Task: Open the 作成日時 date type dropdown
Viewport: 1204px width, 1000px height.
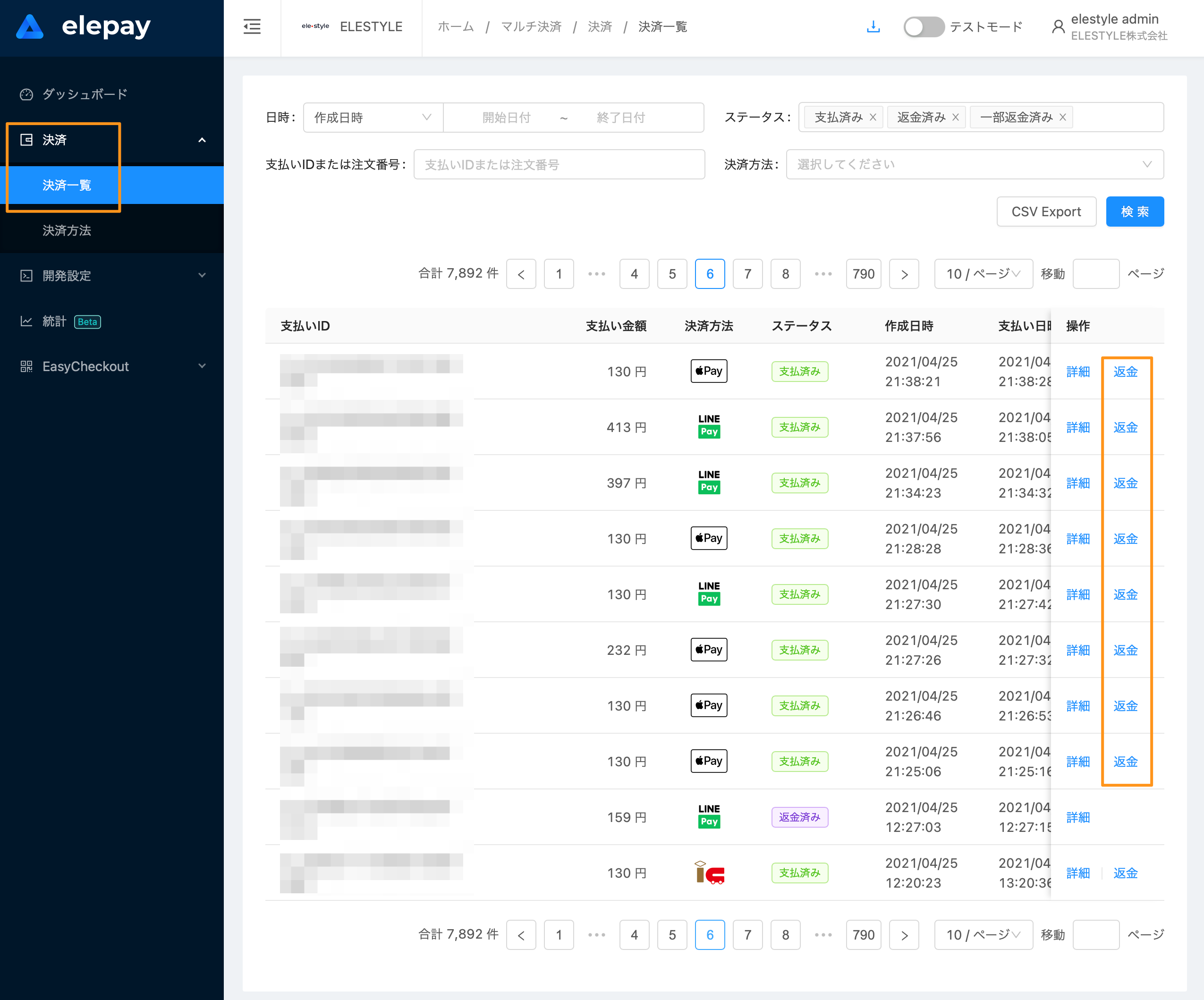Action: coord(373,118)
